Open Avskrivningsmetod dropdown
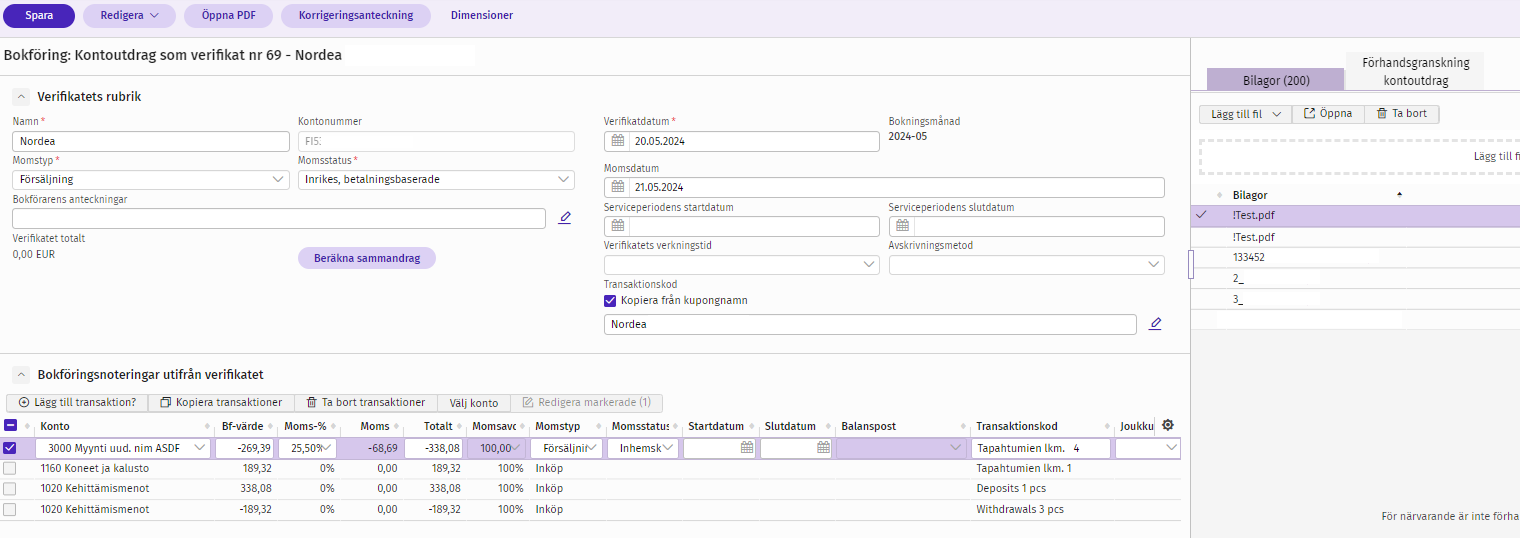 [1027, 265]
